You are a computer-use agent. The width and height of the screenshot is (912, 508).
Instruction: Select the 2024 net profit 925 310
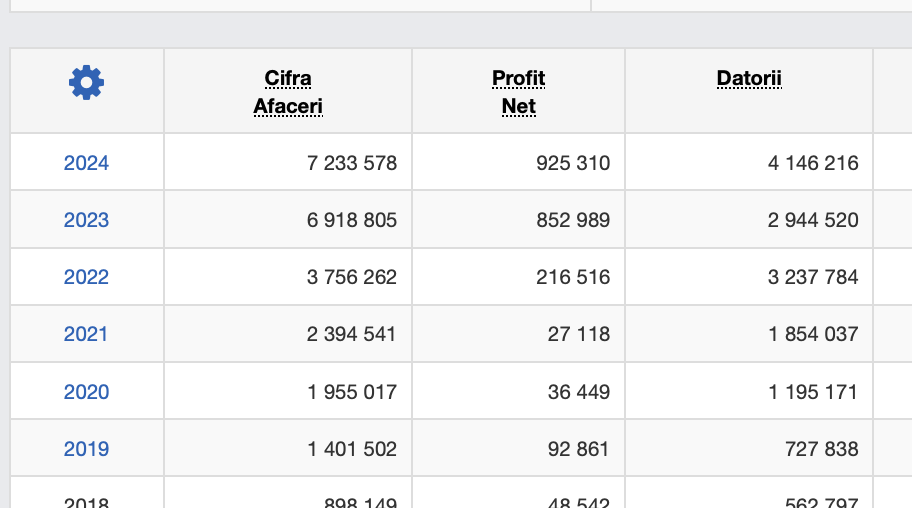pos(573,163)
